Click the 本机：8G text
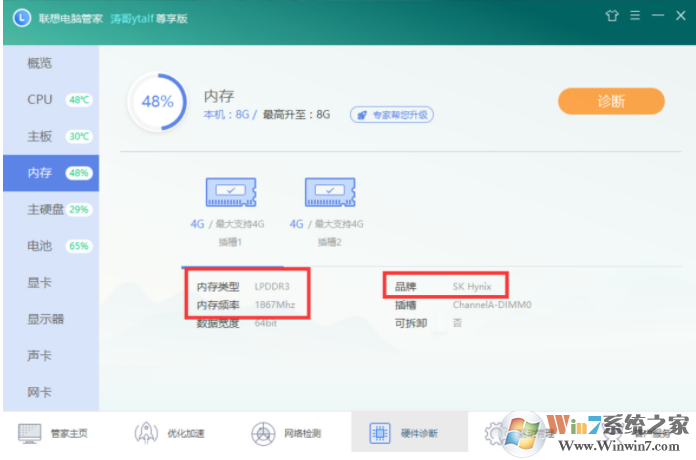 click(x=226, y=115)
